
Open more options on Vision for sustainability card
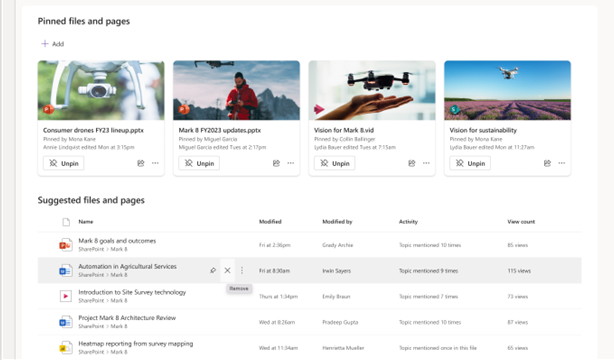click(562, 163)
